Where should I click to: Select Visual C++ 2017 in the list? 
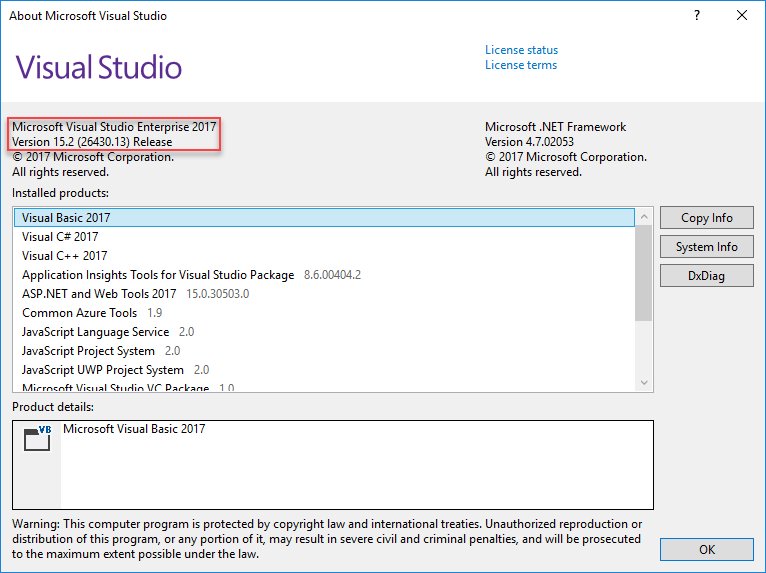click(x=324, y=255)
